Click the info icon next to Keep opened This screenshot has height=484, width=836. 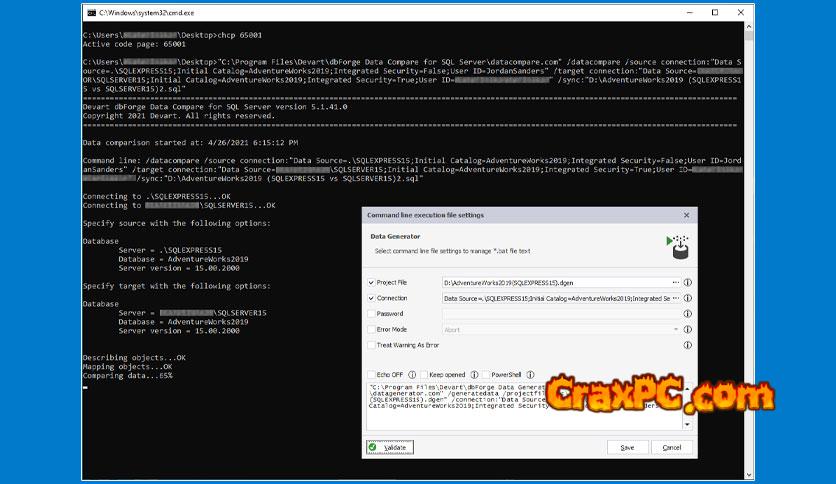[x=474, y=375]
